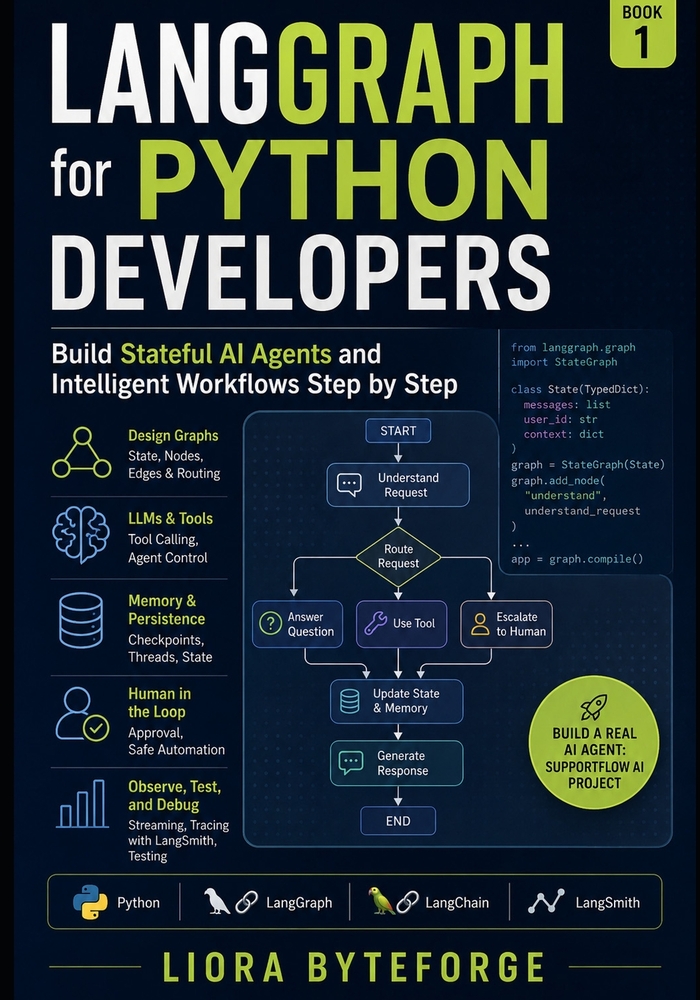Click the 'LangChain' label in the bottom bar

pos(456,902)
